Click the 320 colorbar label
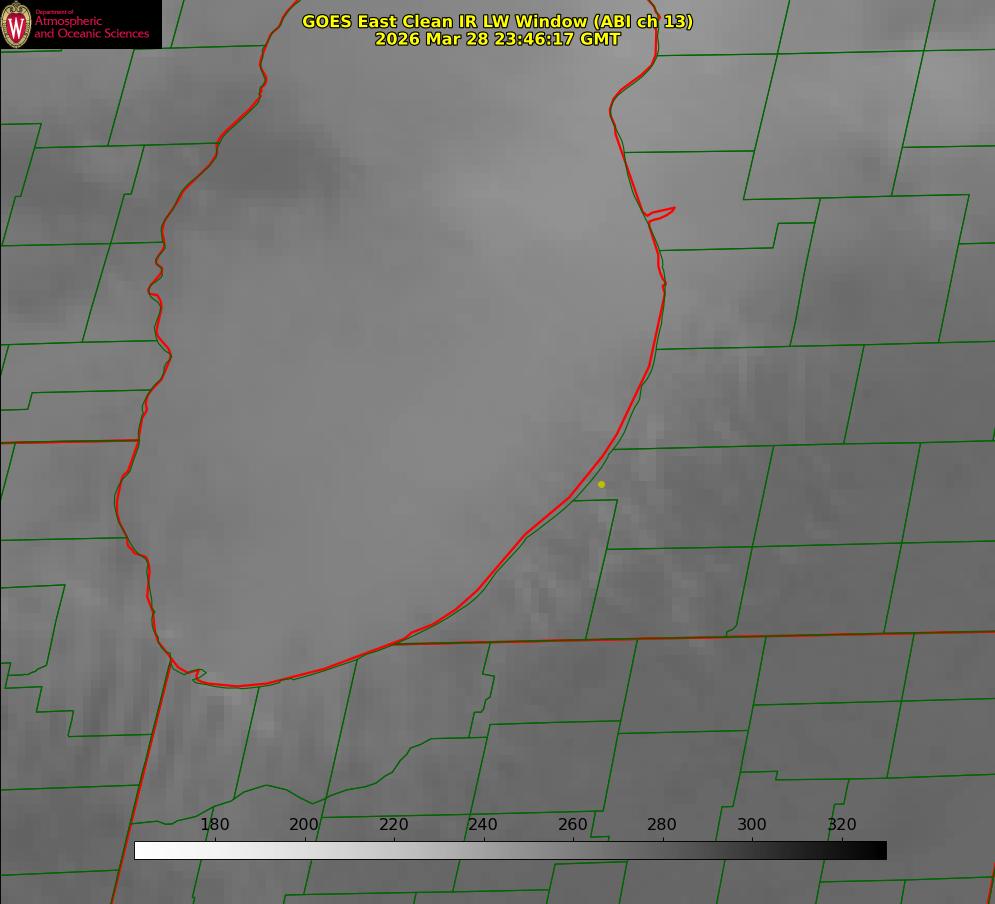This screenshot has width=995, height=904. (842, 824)
